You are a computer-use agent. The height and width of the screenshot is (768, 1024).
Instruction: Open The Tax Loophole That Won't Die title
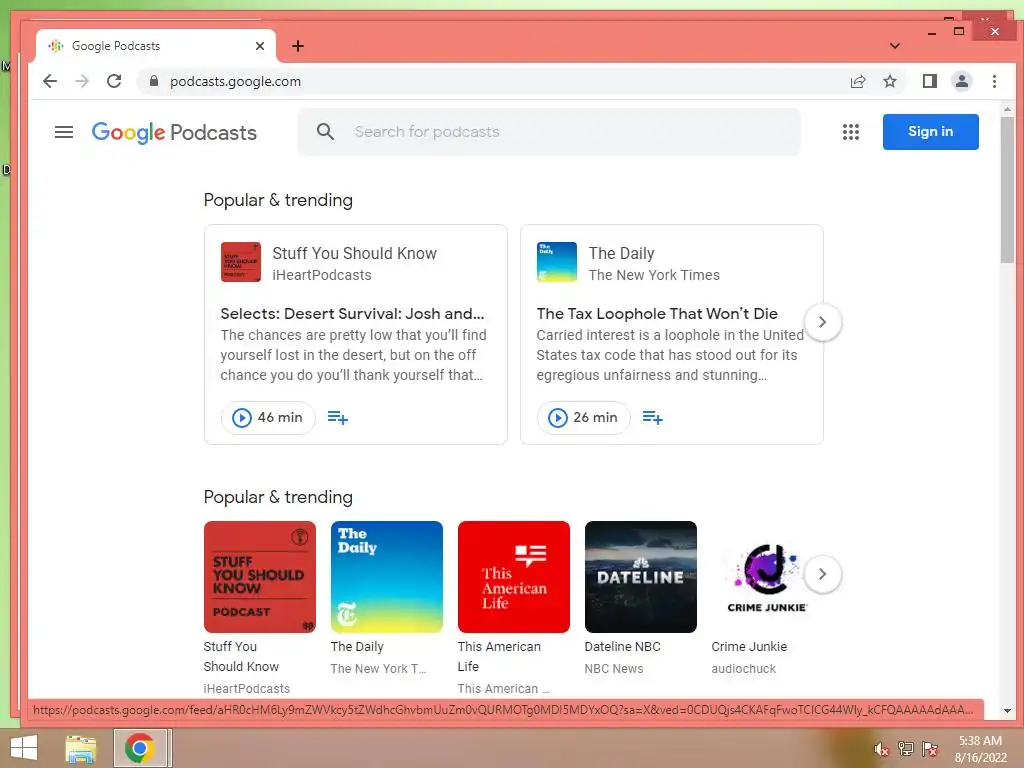tap(657, 313)
